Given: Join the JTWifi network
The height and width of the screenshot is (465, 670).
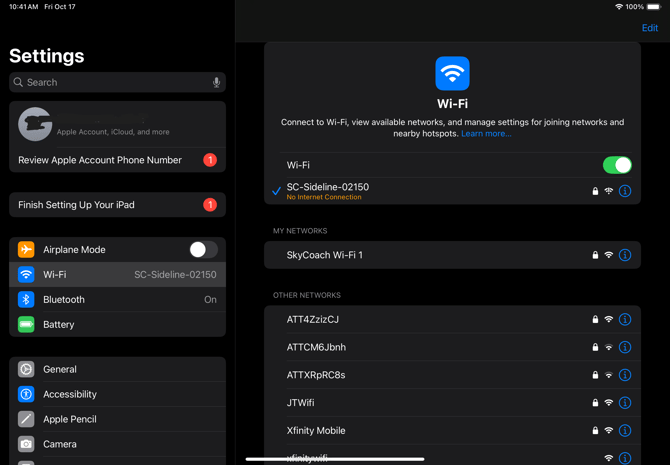Looking at the screenshot, I should 452,403.
